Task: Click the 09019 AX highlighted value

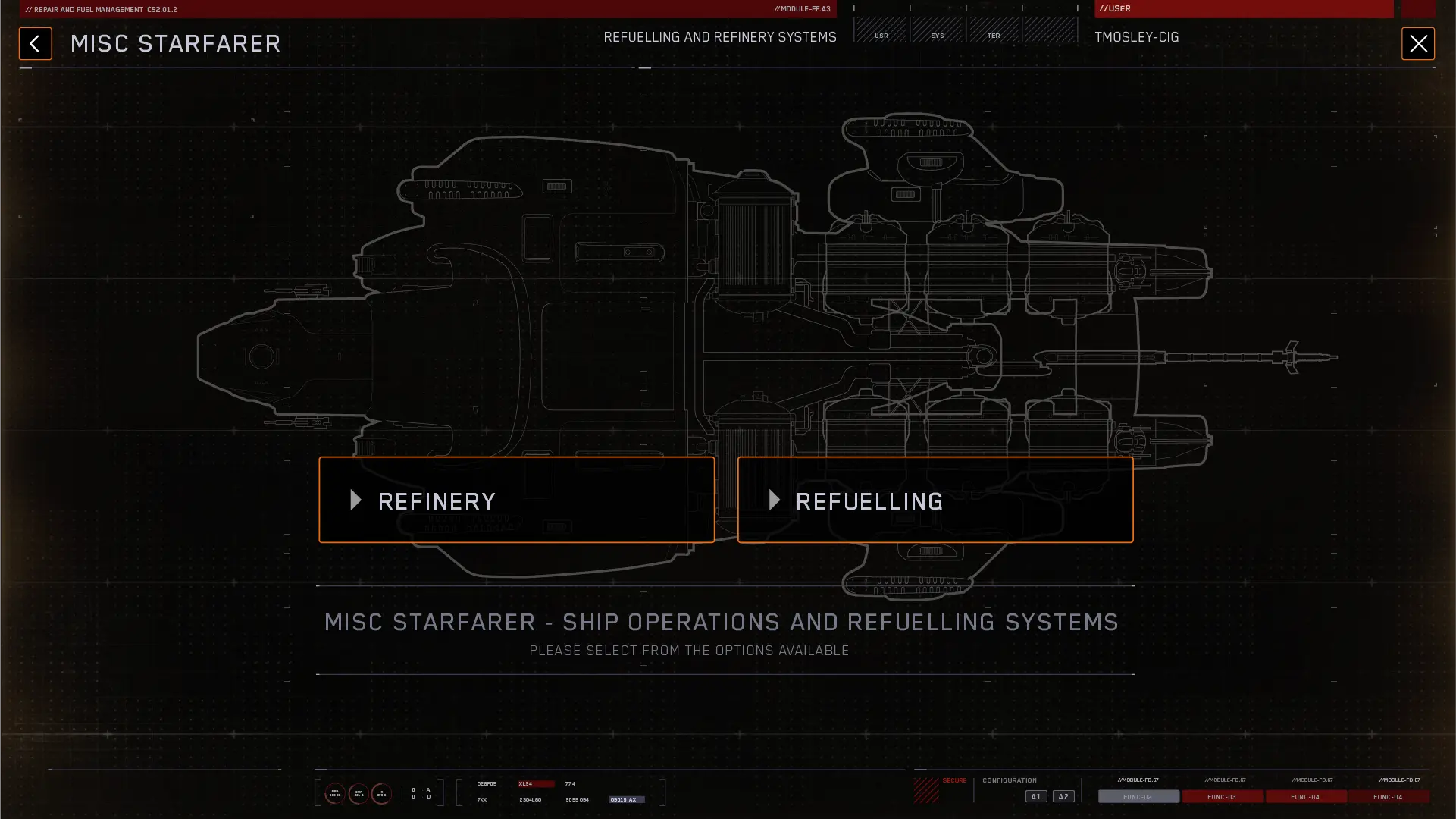Action: click(626, 799)
